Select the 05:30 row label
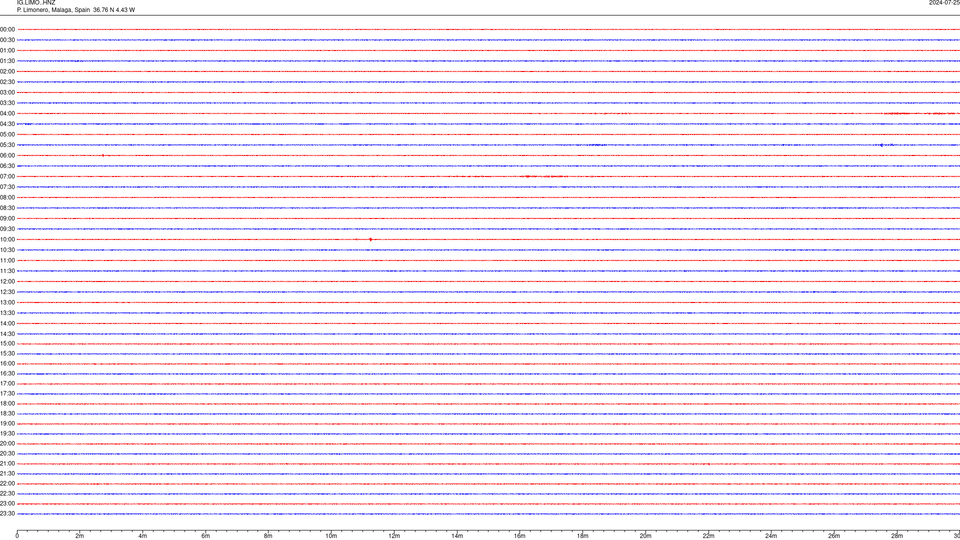The width and height of the screenshot is (960, 540). pyautogui.click(x=7, y=145)
